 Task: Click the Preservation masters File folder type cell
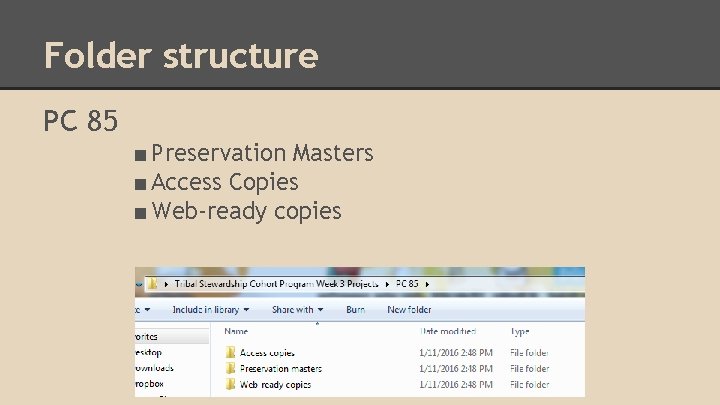click(x=529, y=368)
